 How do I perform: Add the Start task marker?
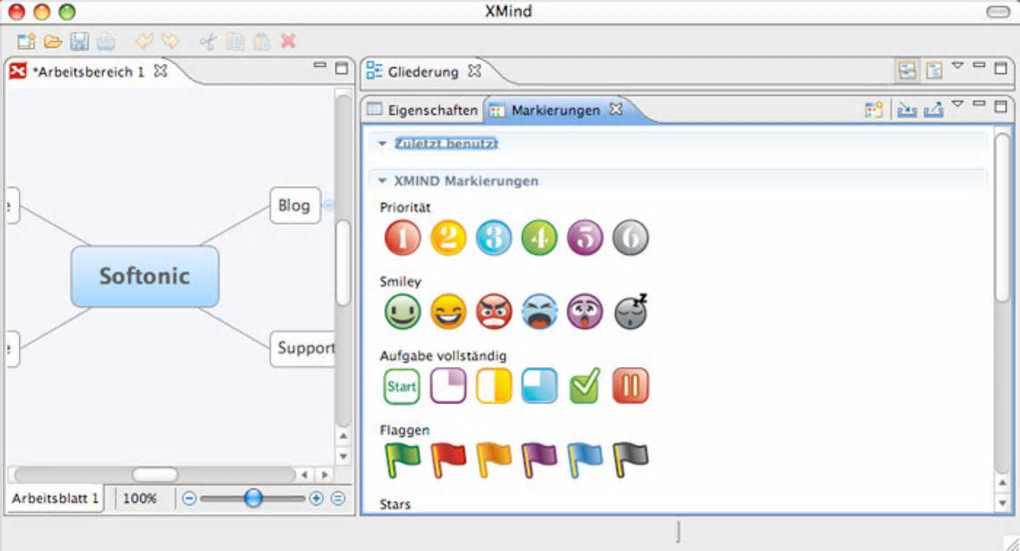402,386
